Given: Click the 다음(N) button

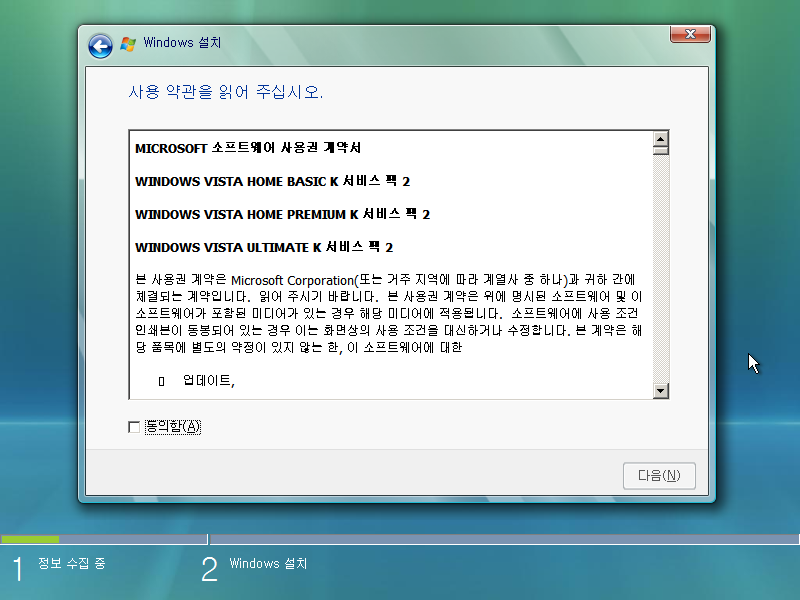Looking at the screenshot, I should tap(659, 476).
